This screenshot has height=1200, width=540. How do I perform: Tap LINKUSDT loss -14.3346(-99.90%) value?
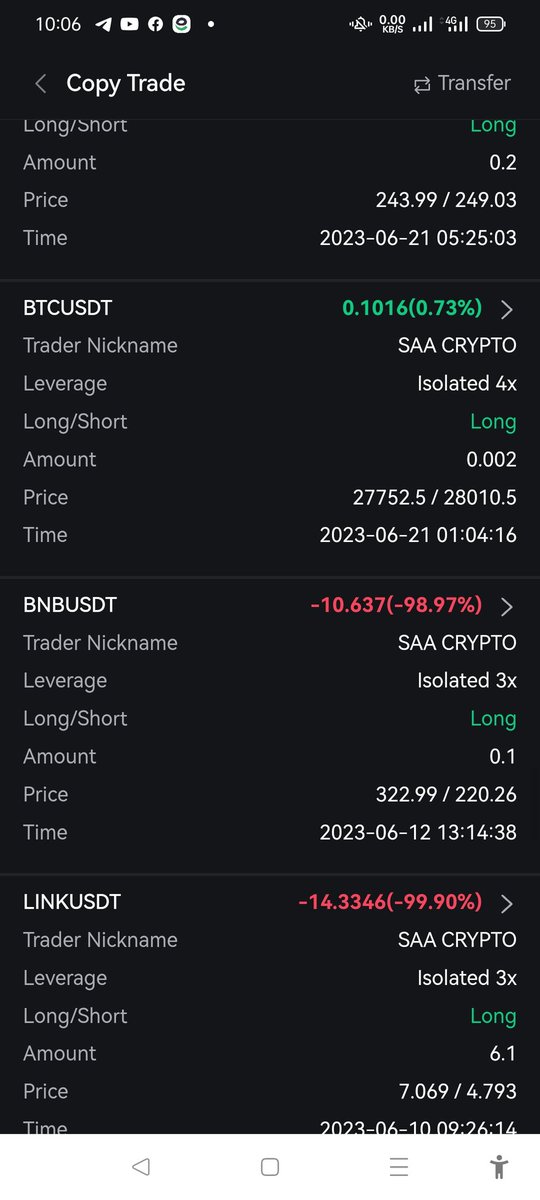[x=390, y=902]
